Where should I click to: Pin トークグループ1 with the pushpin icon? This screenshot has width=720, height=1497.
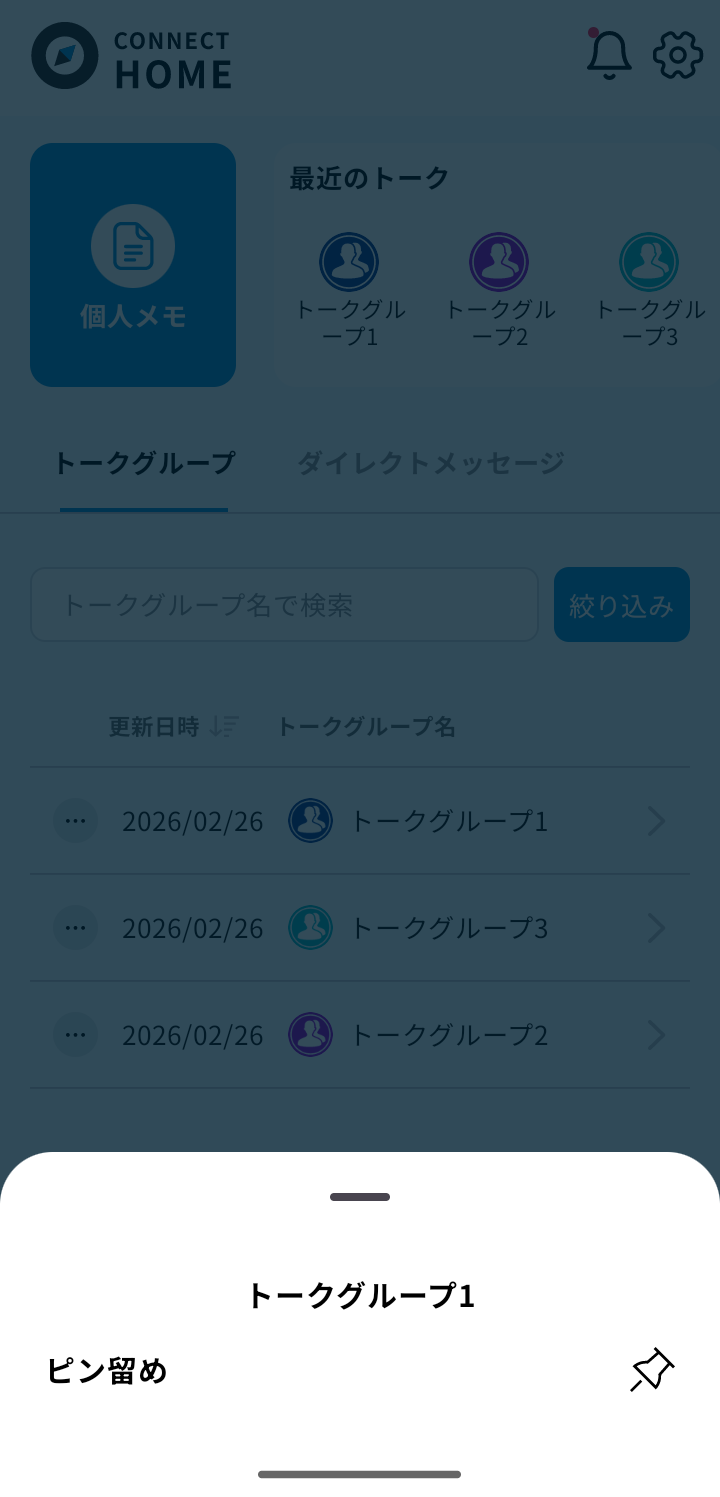point(652,1370)
